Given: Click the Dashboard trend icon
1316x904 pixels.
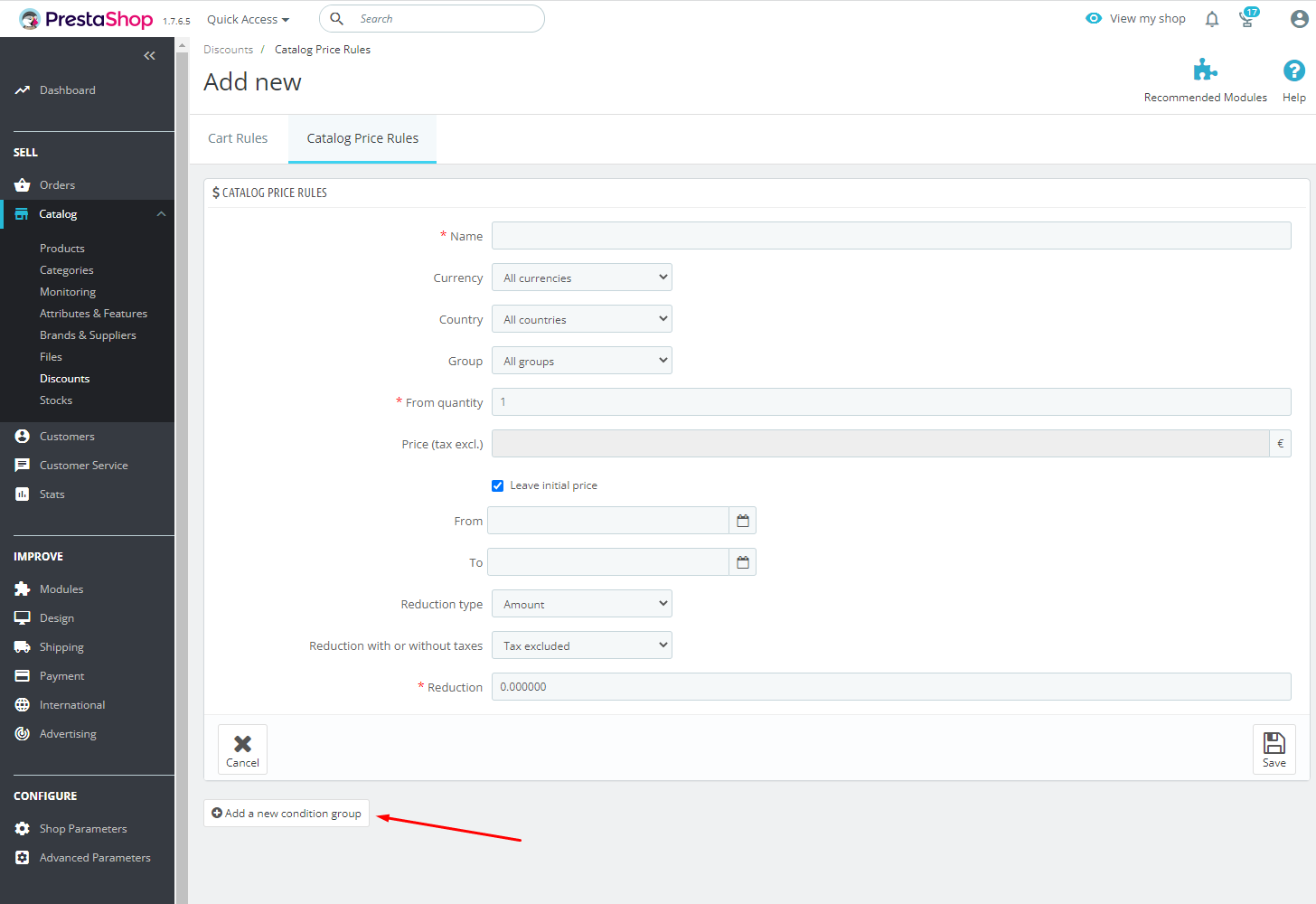Looking at the screenshot, I should coord(23,90).
